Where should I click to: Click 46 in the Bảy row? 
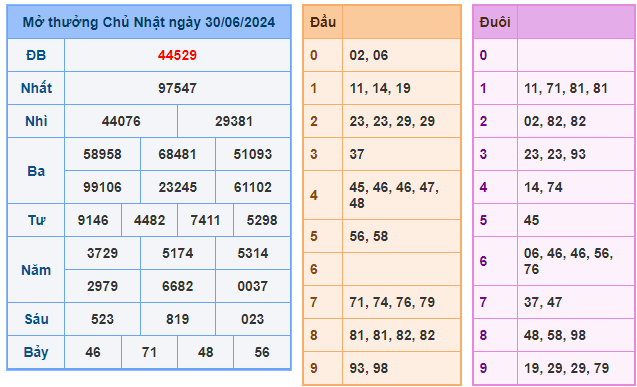pos(93,352)
